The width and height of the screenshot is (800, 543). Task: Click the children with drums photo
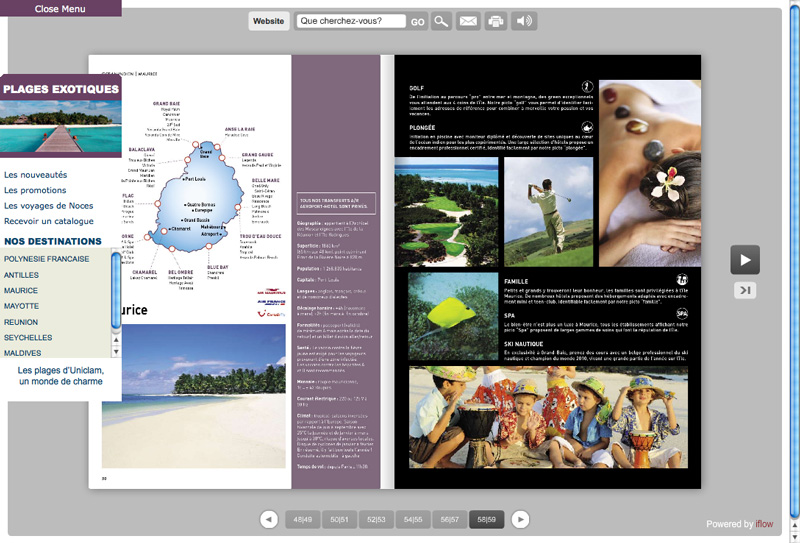click(548, 417)
